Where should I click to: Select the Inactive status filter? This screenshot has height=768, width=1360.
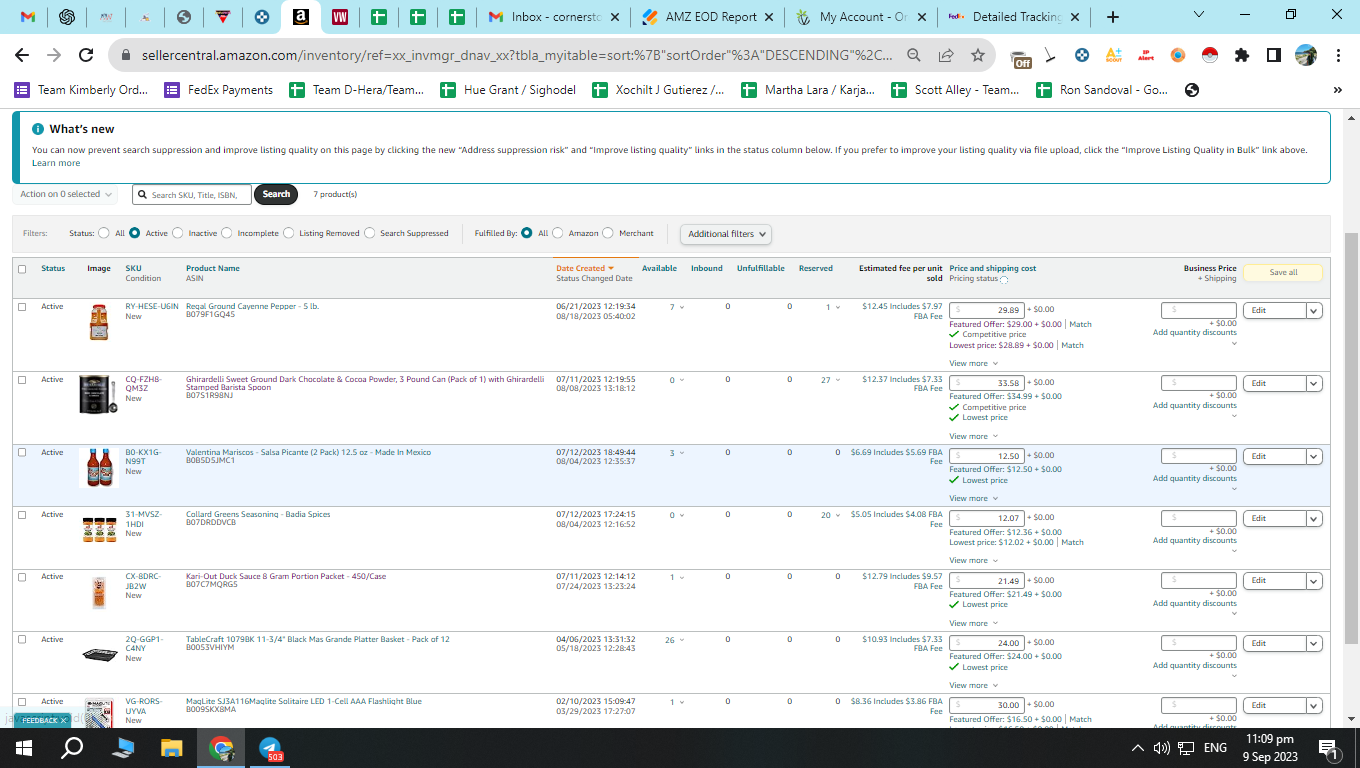point(178,233)
